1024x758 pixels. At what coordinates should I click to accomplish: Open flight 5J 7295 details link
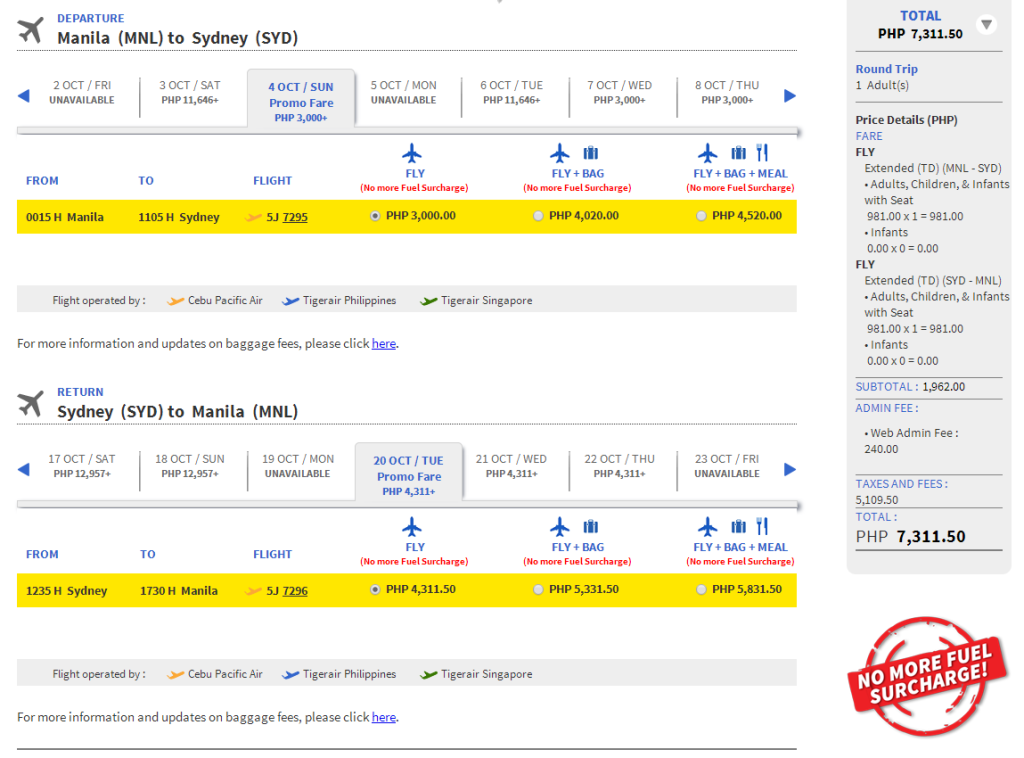coord(295,217)
